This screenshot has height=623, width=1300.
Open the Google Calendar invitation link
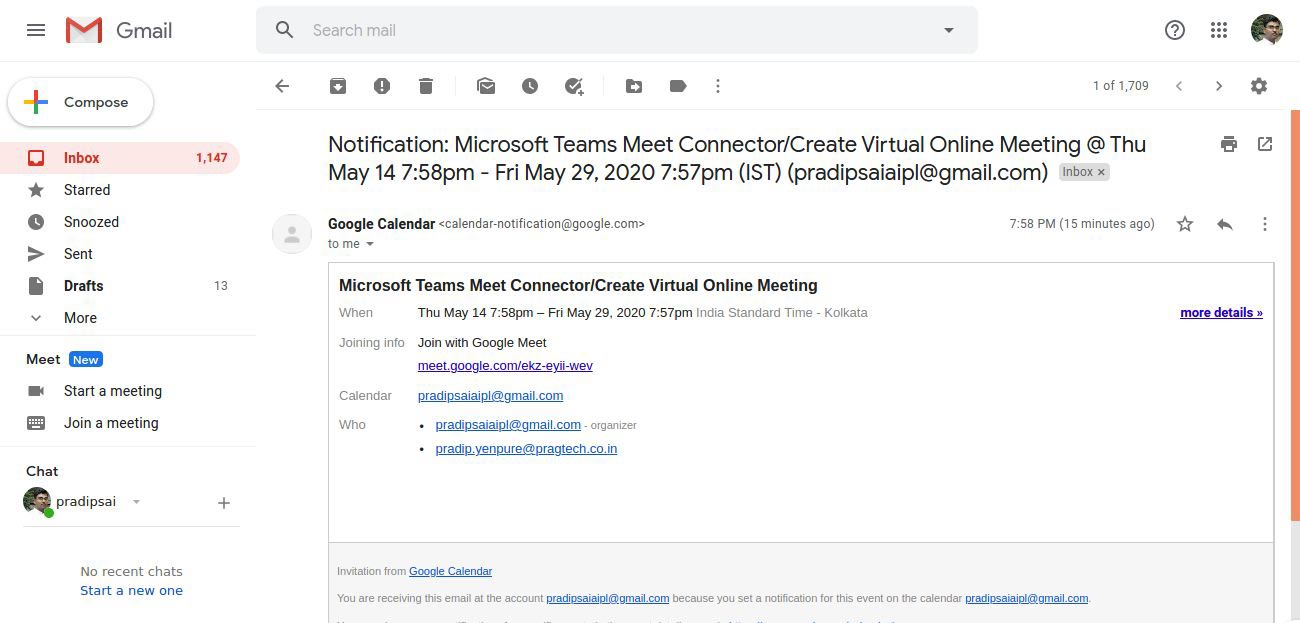pos(450,571)
